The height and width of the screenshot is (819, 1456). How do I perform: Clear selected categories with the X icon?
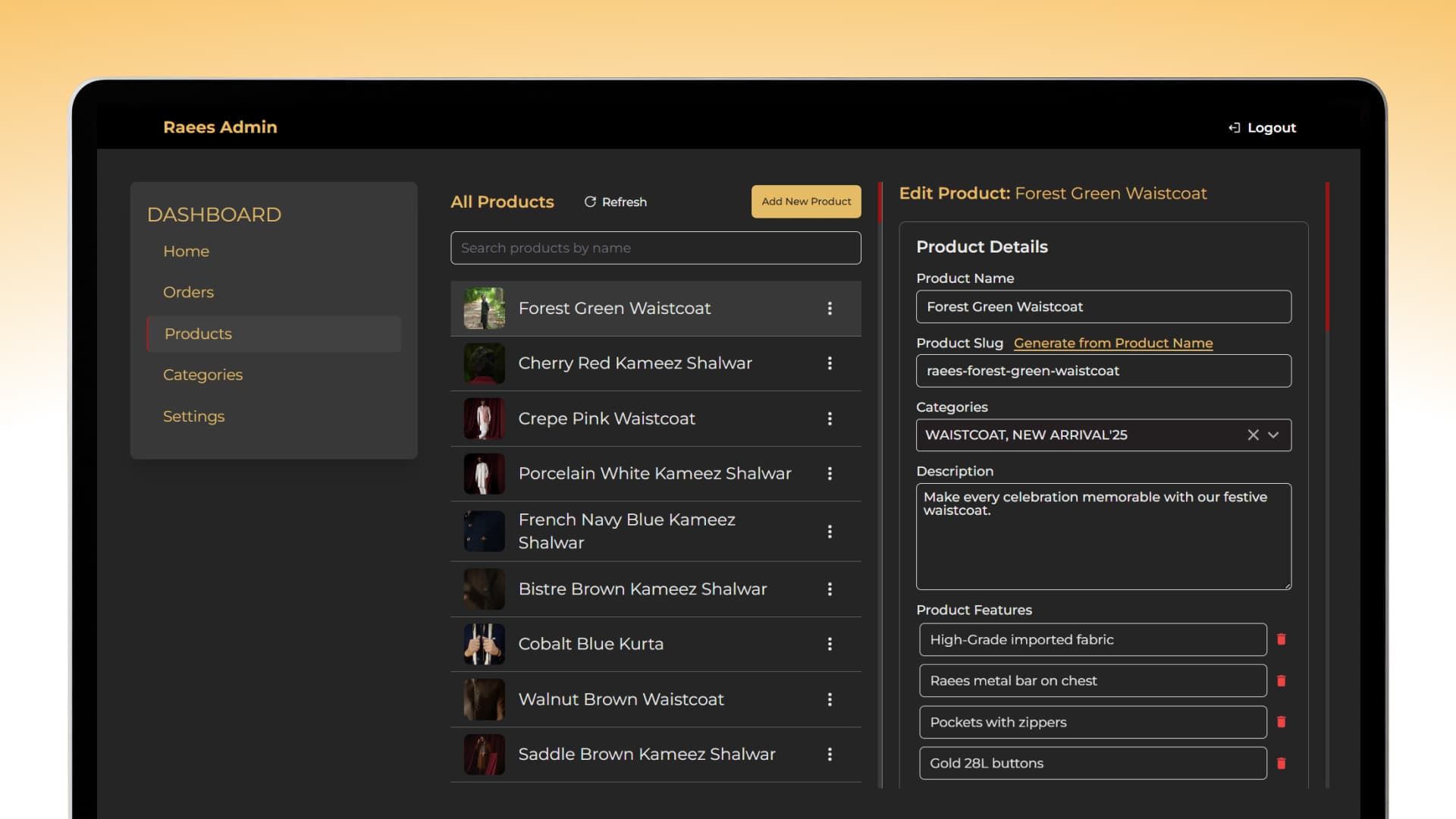(1253, 435)
